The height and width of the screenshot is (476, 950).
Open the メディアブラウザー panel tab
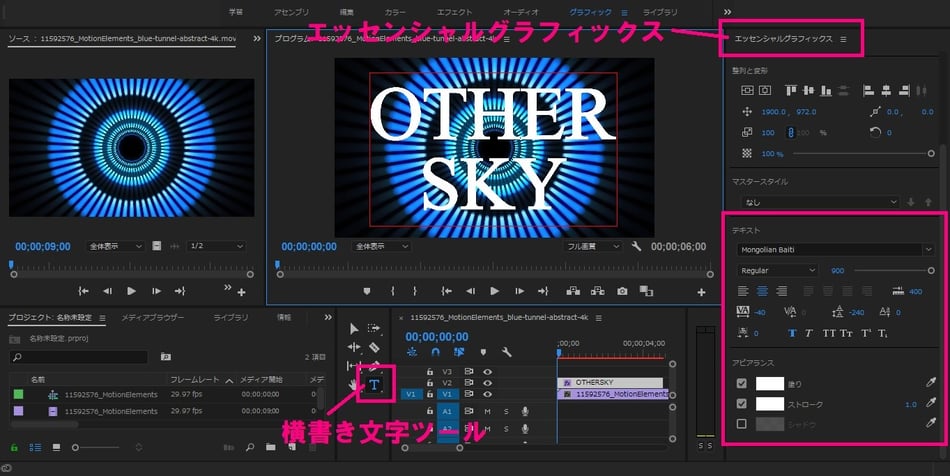[x=152, y=317]
